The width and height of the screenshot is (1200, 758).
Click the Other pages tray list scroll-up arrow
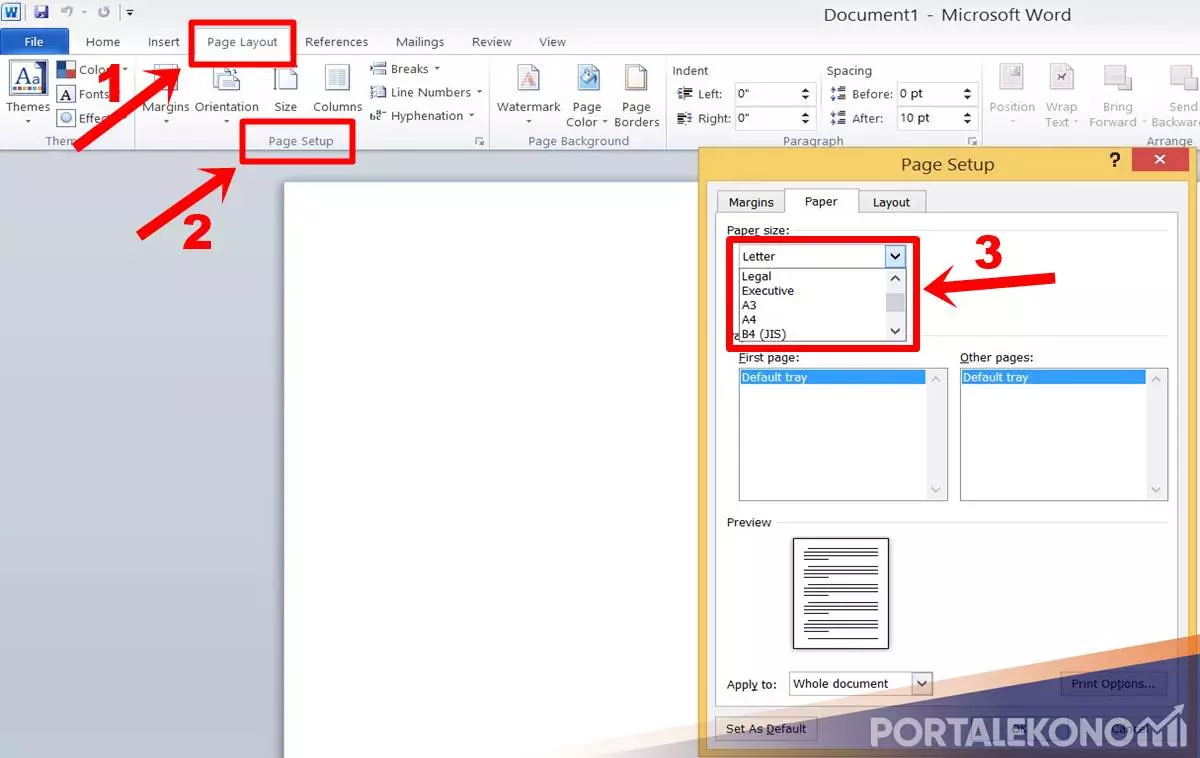1157,378
